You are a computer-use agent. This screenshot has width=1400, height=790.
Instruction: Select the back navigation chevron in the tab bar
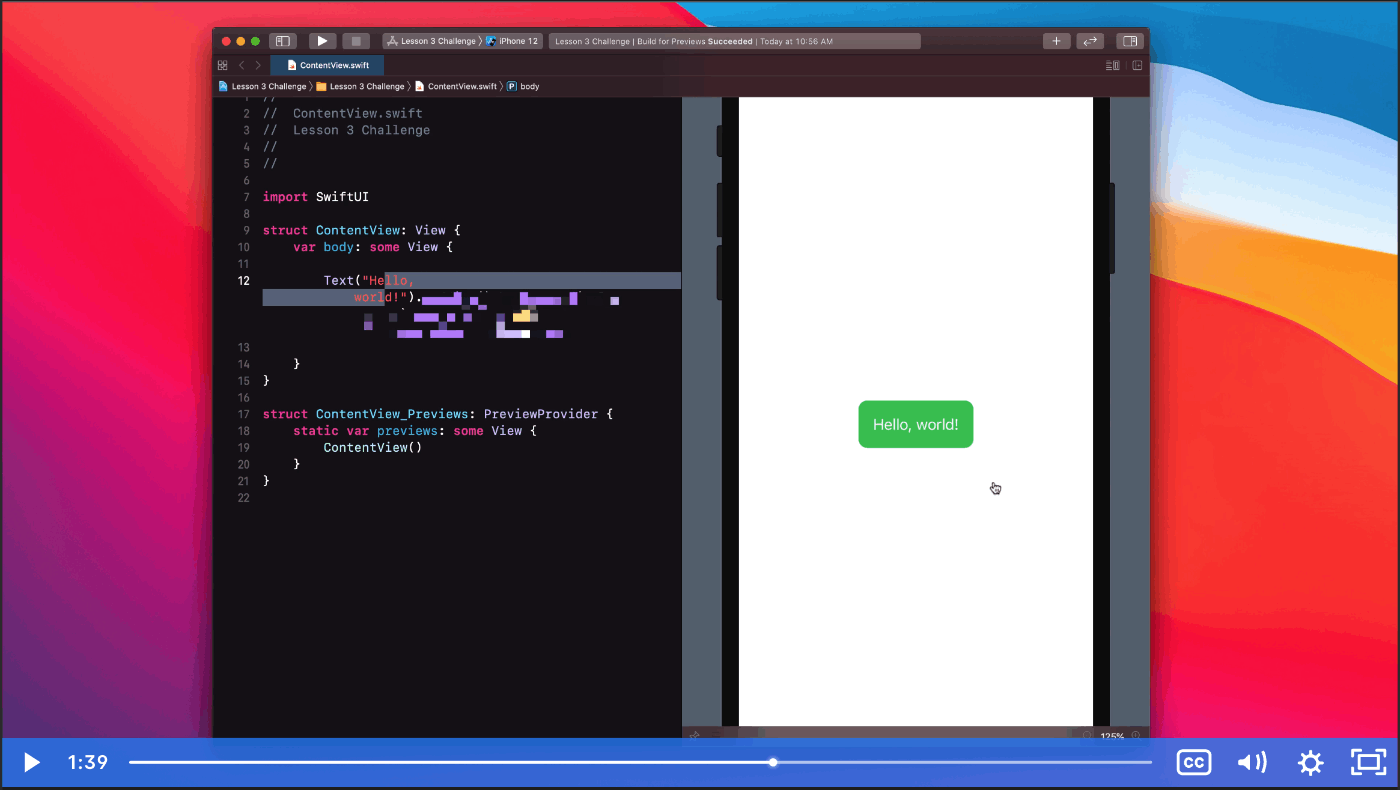tap(242, 64)
